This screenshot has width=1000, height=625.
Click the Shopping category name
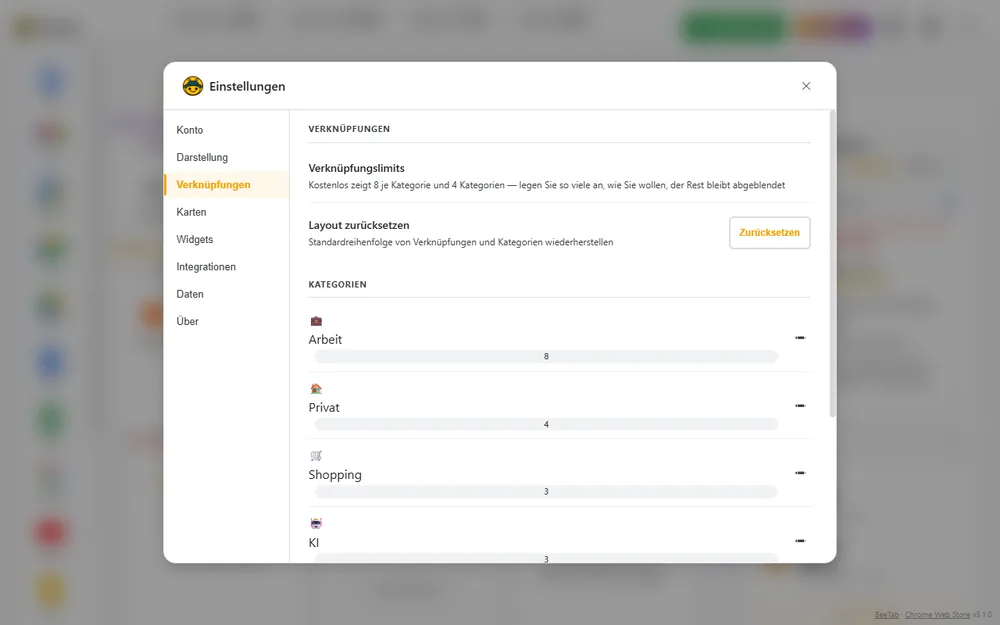(x=335, y=475)
